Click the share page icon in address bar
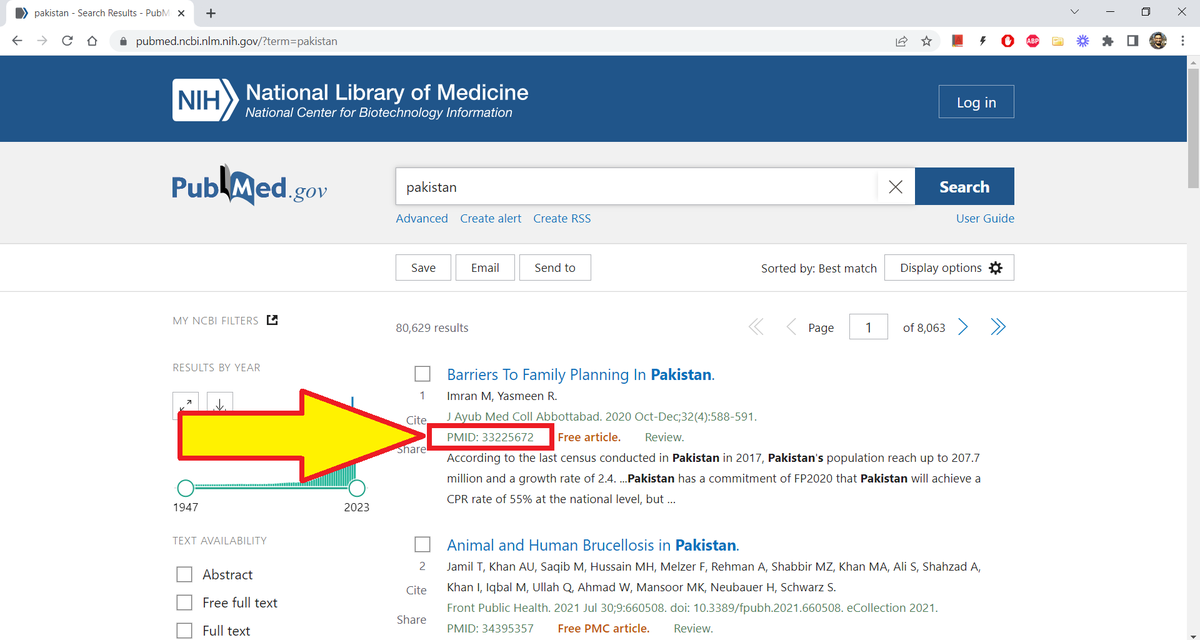The image size is (1200, 640). (901, 41)
